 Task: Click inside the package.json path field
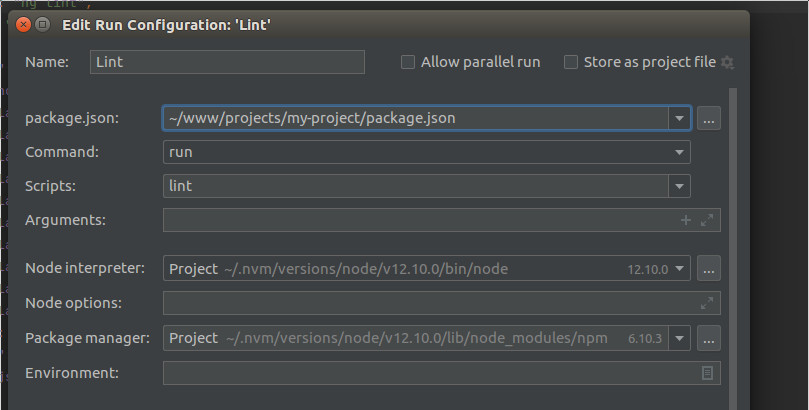click(416, 119)
